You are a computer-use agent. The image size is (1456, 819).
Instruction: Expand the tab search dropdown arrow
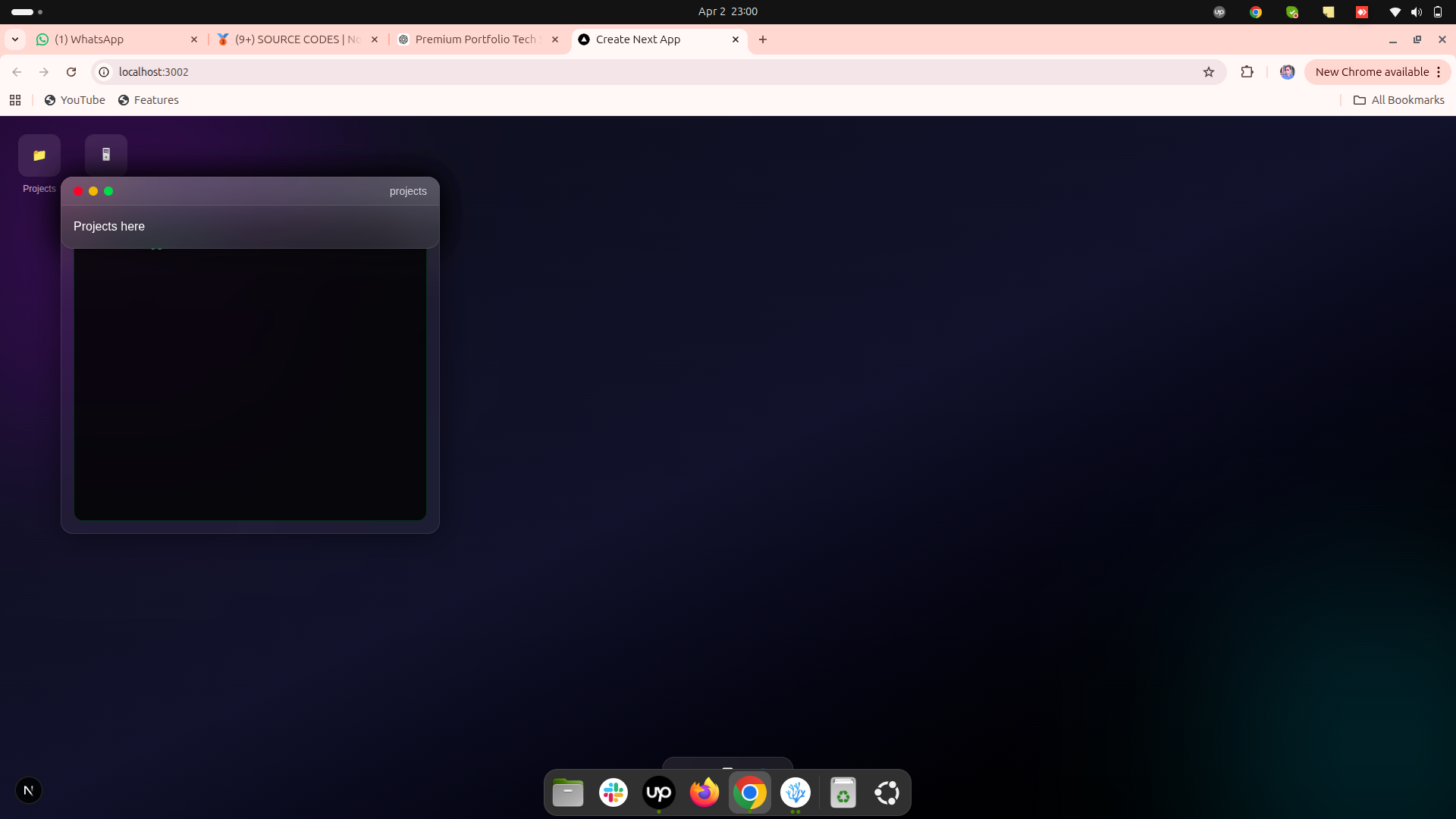pos(15,39)
